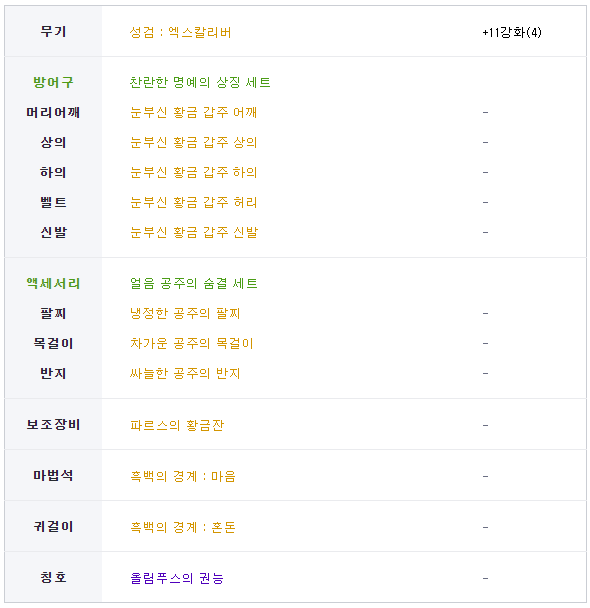Open 눈부신 황금 갑주 허리 item
The width and height of the screenshot is (590, 608).
[193, 202]
